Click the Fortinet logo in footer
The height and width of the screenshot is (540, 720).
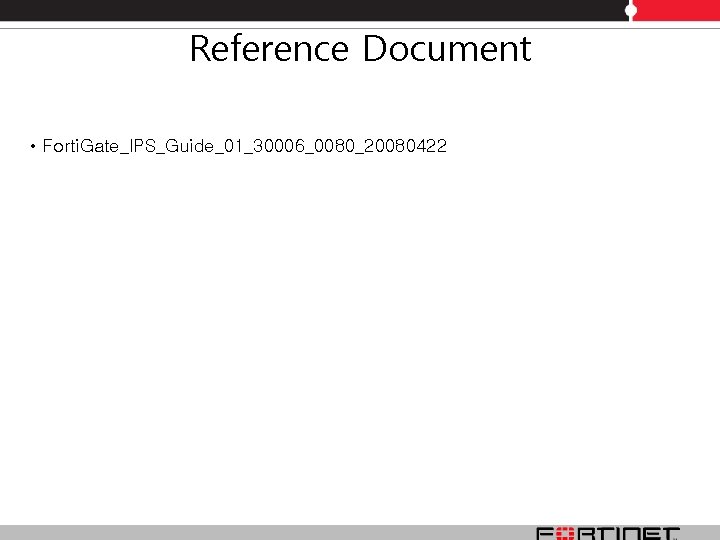click(x=608, y=533)
